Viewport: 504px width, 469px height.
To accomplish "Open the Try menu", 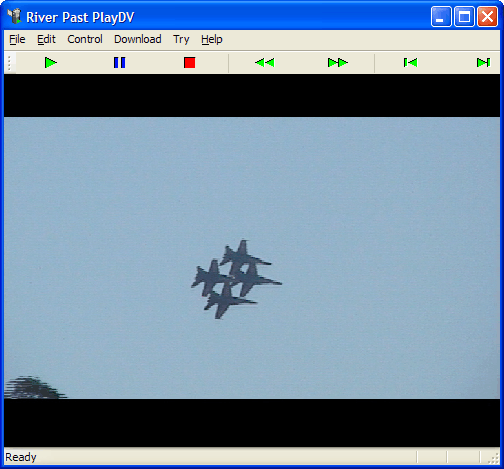I will 181,39.
